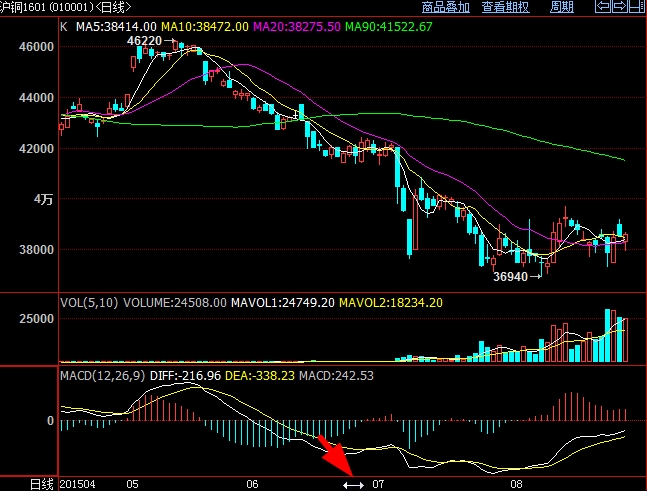Click the right arrow navigation icon
This screenshot has height=491, width=647.
click(x=620, y=7)
